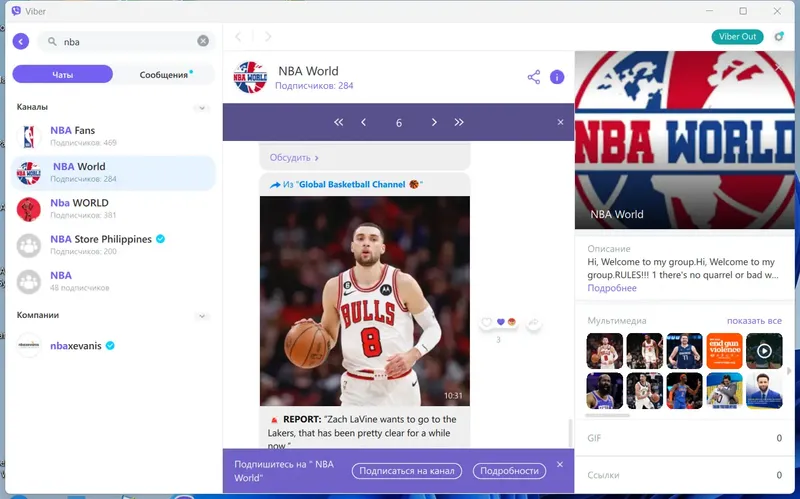Switch to the Сообщения tab
The image size is (800, 499).
point(164,74)
